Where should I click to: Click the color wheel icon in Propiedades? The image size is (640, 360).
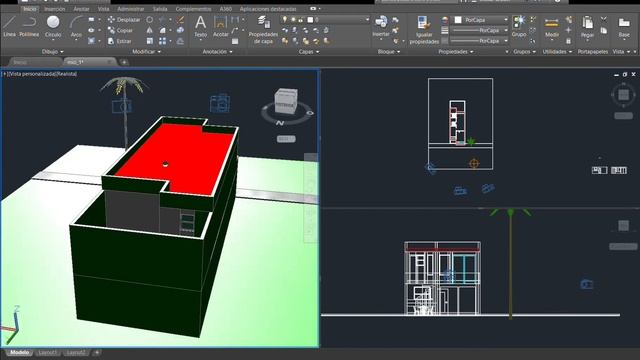[445, 20]
